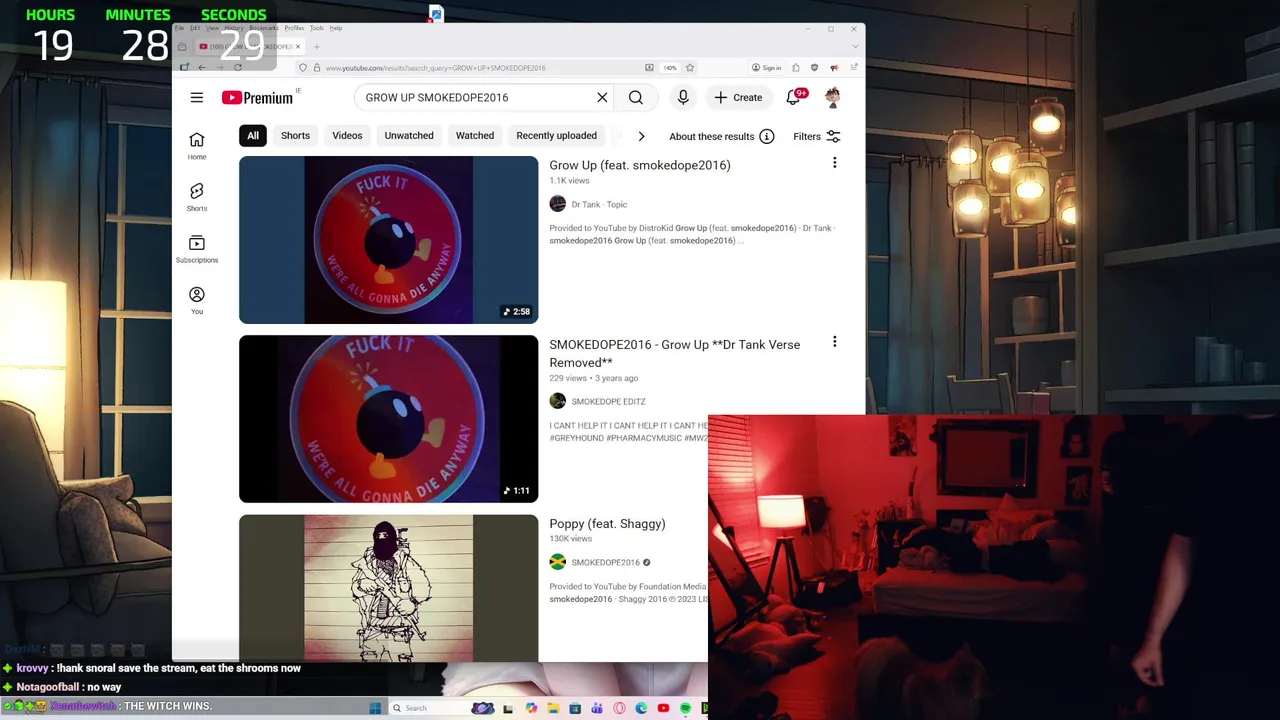Go to Home in the sidebar
This screenshot has height=720, width=1280.
(x=197, y=146)
